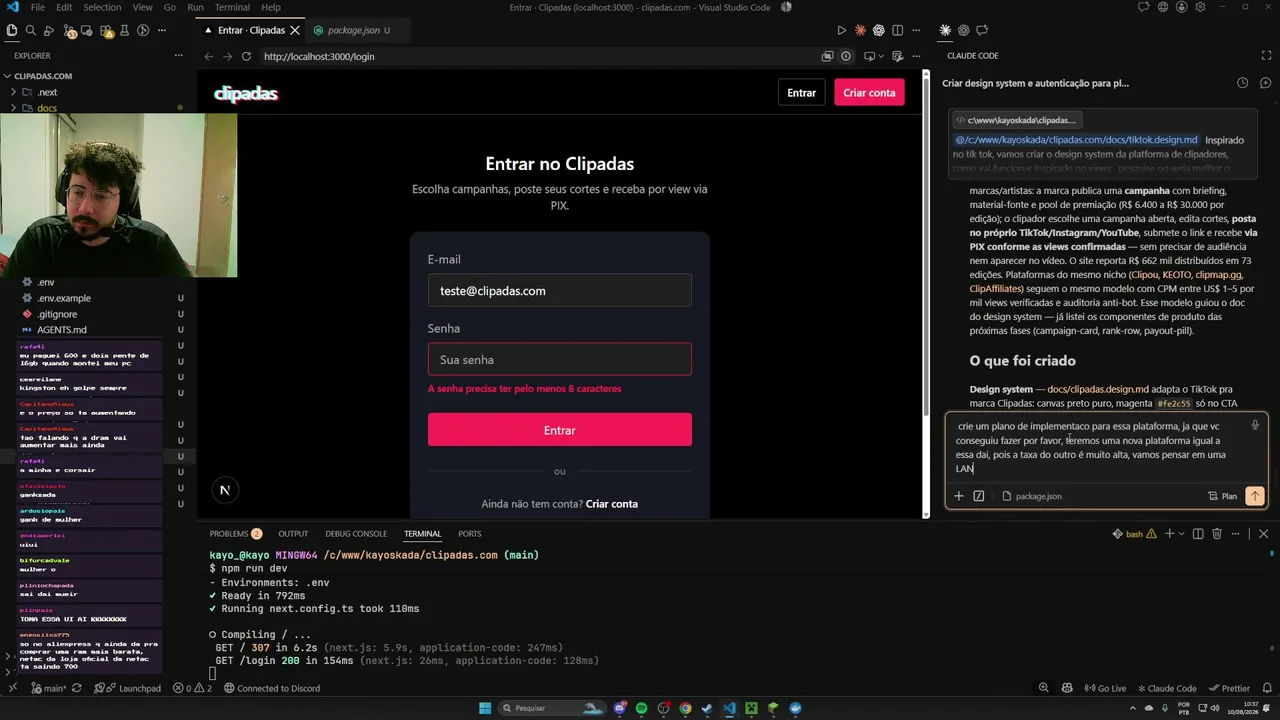The width and height of the screenshot is (1280, 720).
Task: Switch to the Problems panel tab
Action: coord(236,534)
